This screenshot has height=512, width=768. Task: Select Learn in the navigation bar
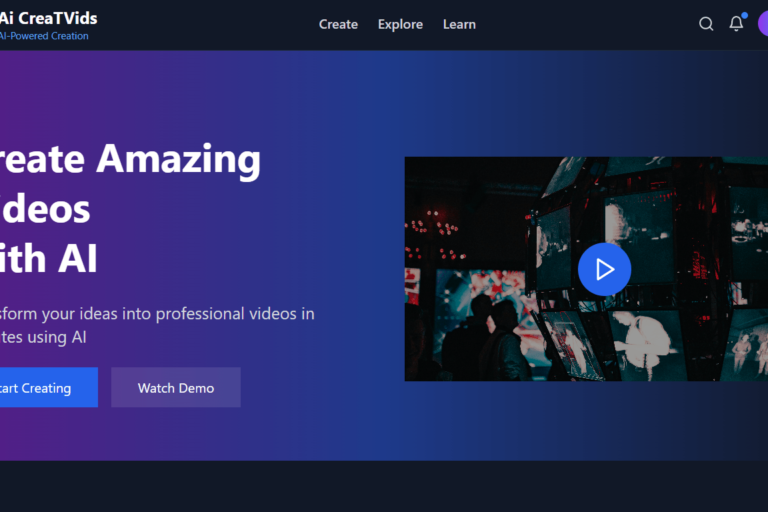click(x=459, y=24)
